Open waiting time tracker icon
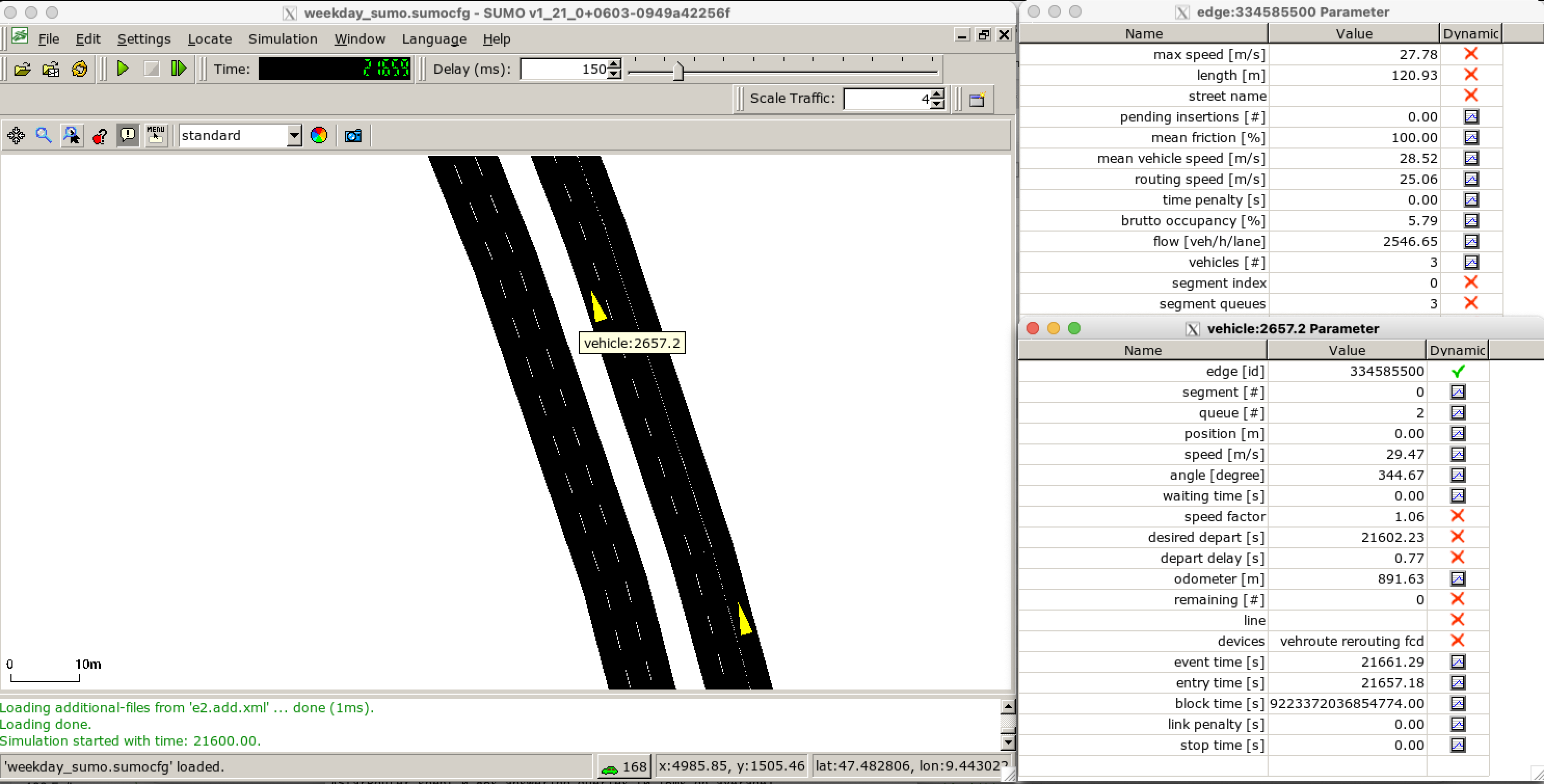This screenshot has height=784, width=1544. coord(1458,496)
